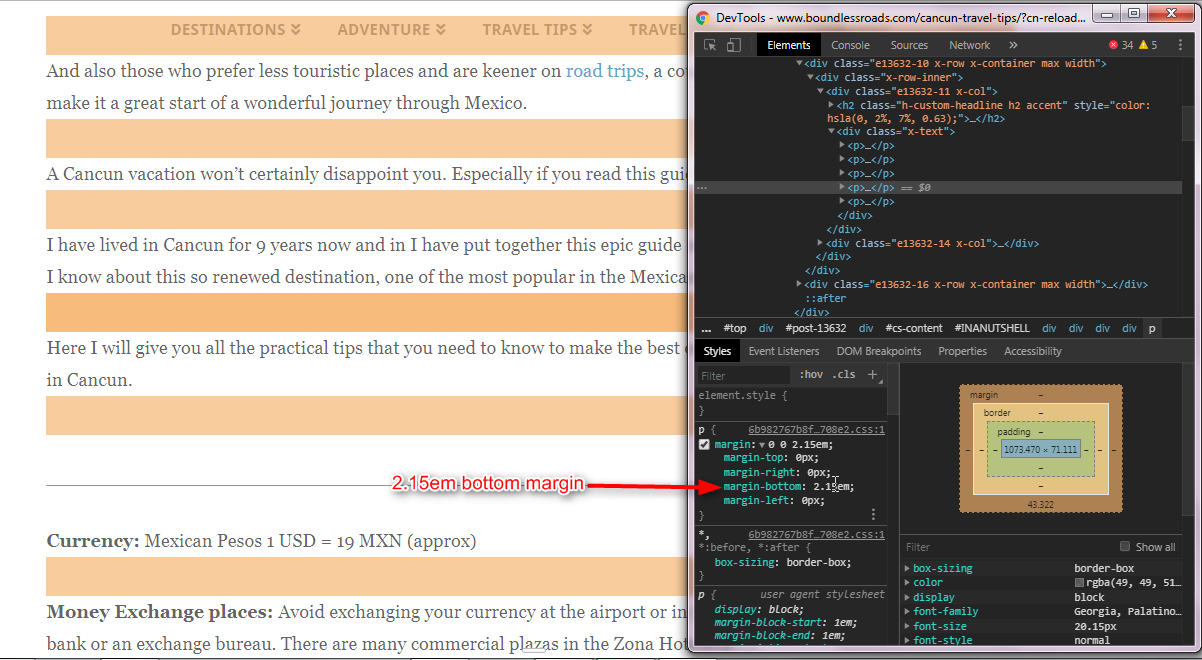1202x660 pixels.
Task: Click the element.style rule header
Action: point(743,395)
